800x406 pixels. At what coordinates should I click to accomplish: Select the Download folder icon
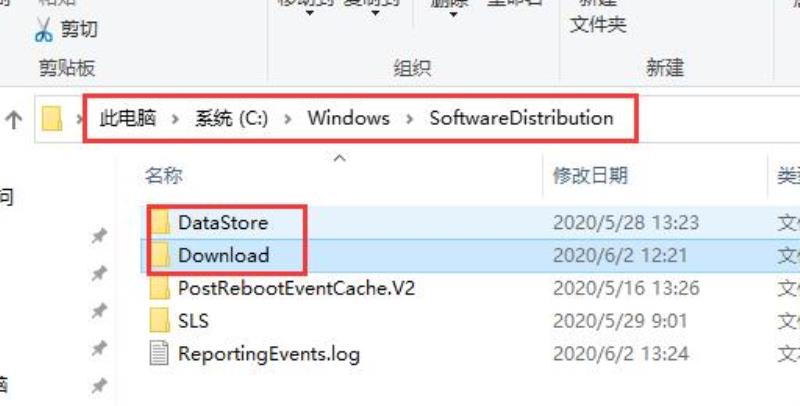click(x=160, y=255)
